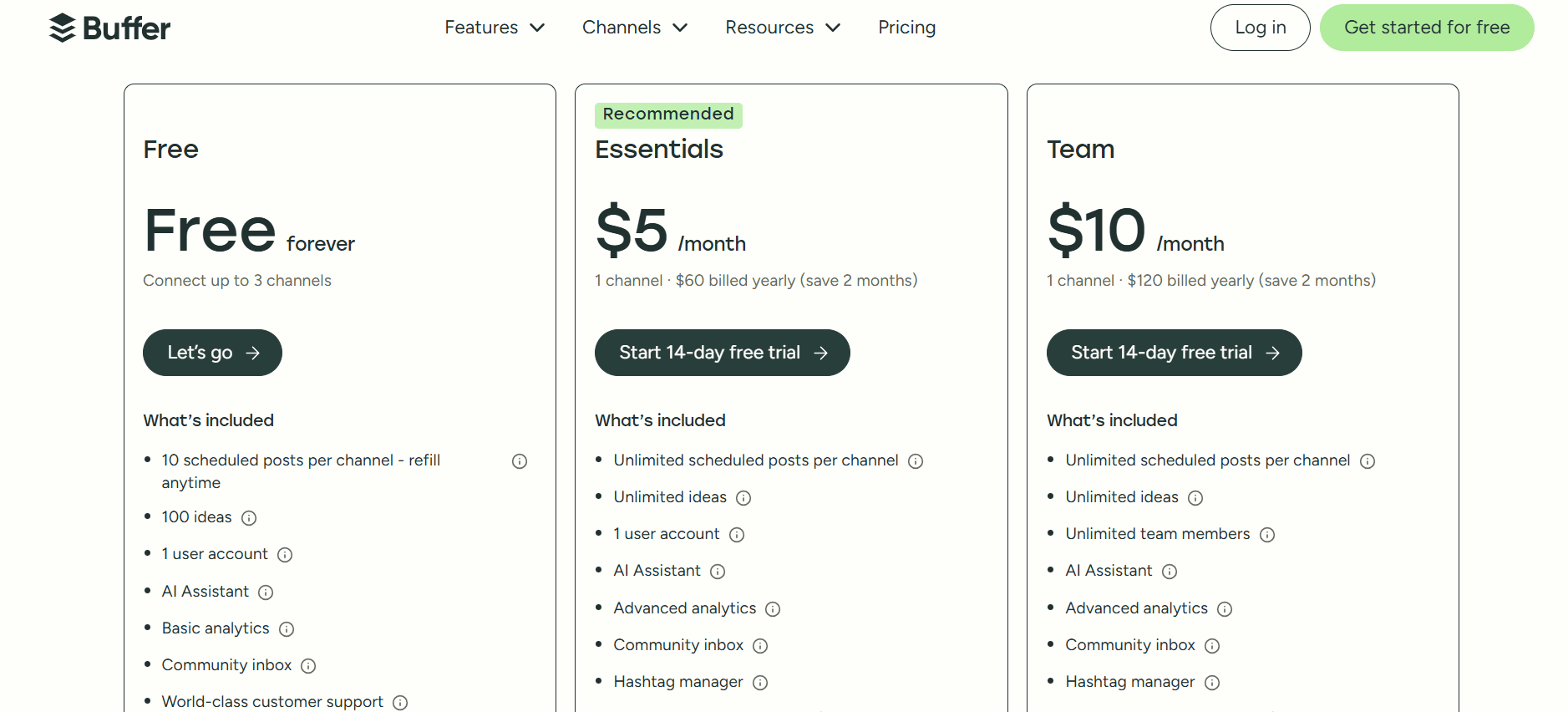Open Advanced analytics info icon in Team plan
Viewport: 1568px width, 712px height.
[1225, 609]
